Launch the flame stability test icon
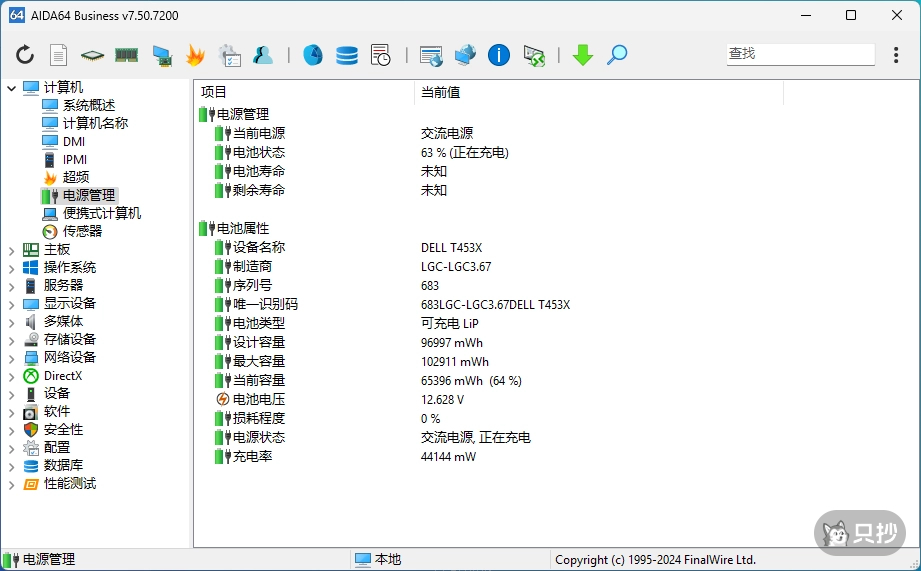921x571 pixels. [195, 55]
